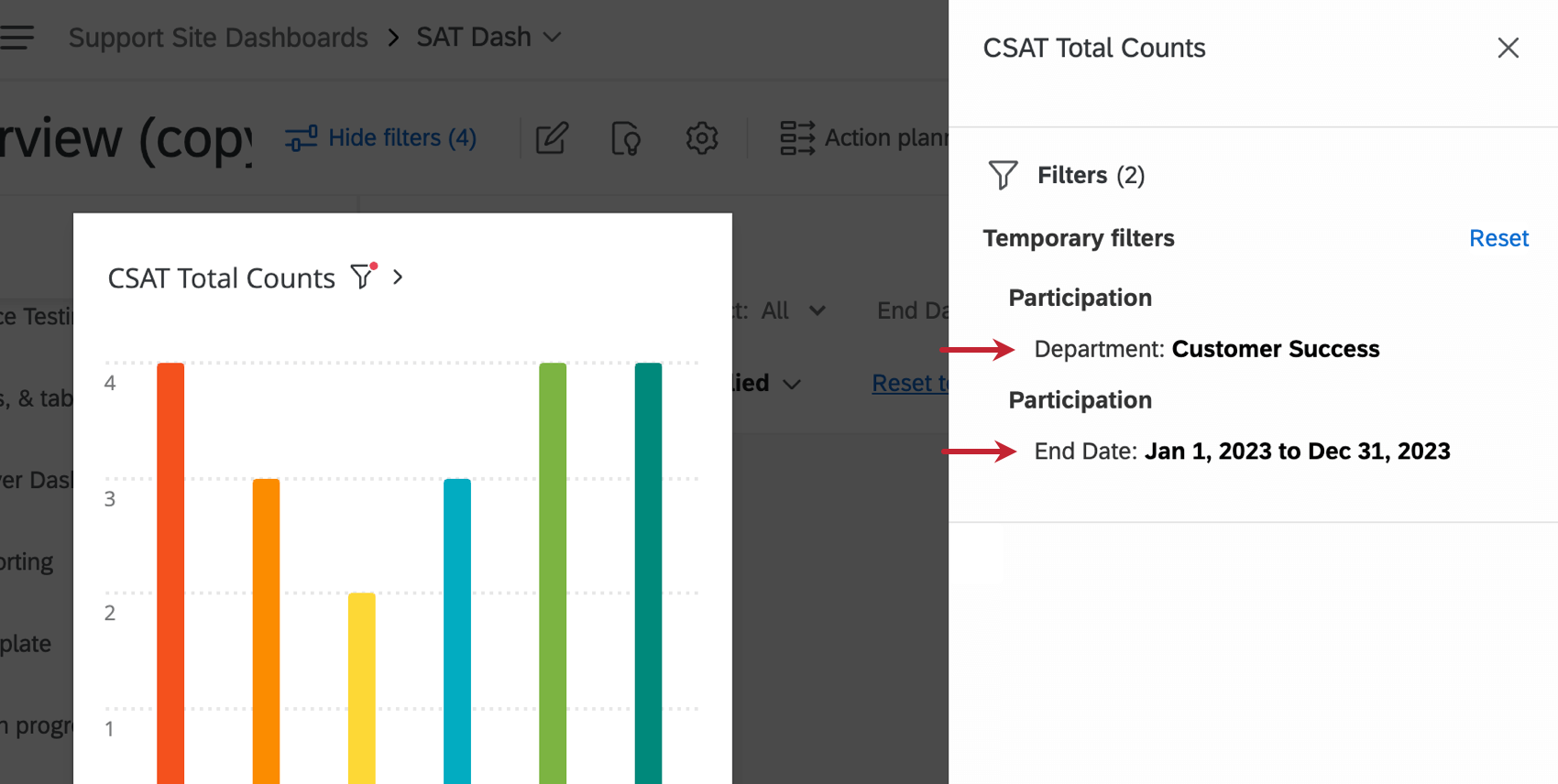Screen dimensions: 1558x784
Task: Open the Filters funnel icon in panel
Action: [x=1003, y=175]
